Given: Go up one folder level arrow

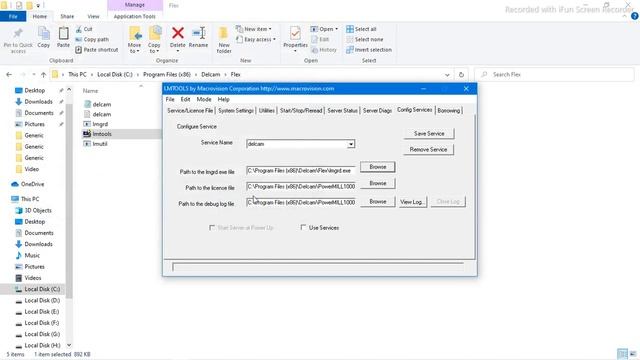Looking at the screenshot, I should click(x=43, y=75).
